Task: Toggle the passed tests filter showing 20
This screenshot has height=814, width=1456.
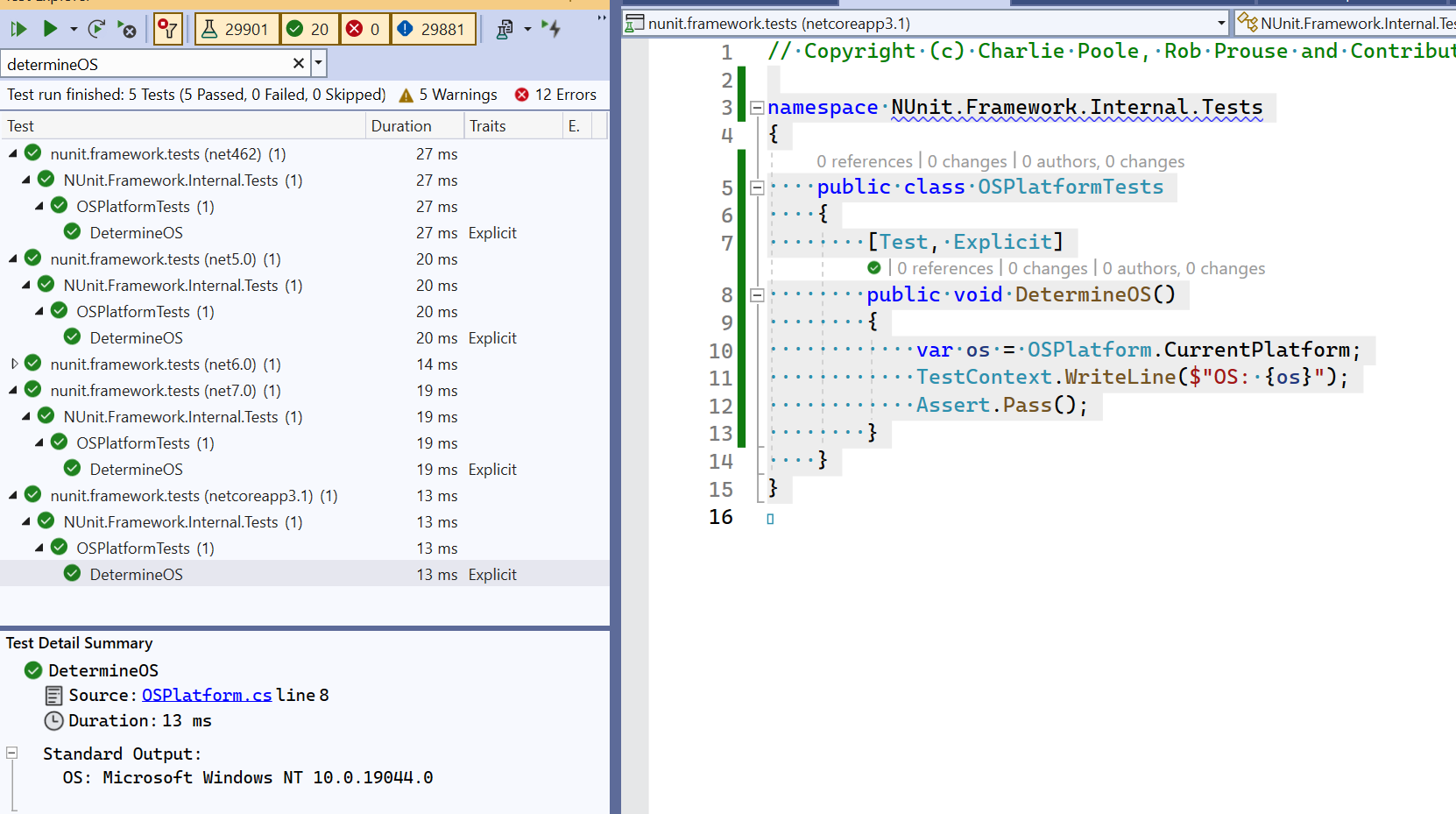Action: 310,29
